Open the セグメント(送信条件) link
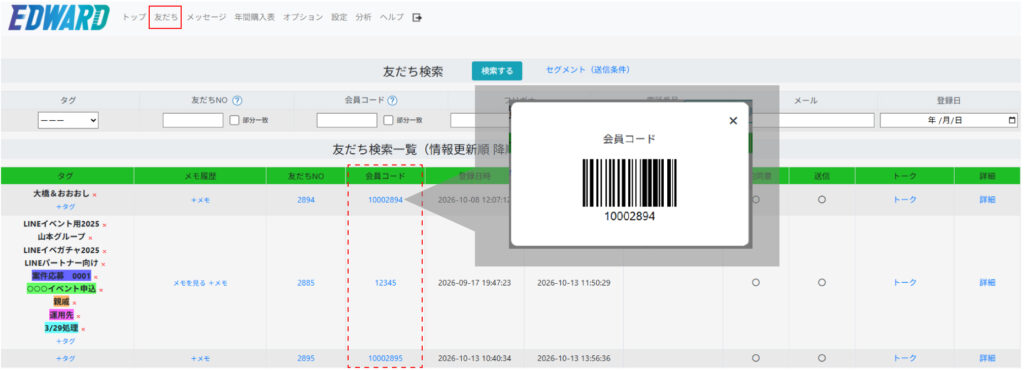This screenshot has width=1024, height=370. pyautogui.click(x=588, y=70)
